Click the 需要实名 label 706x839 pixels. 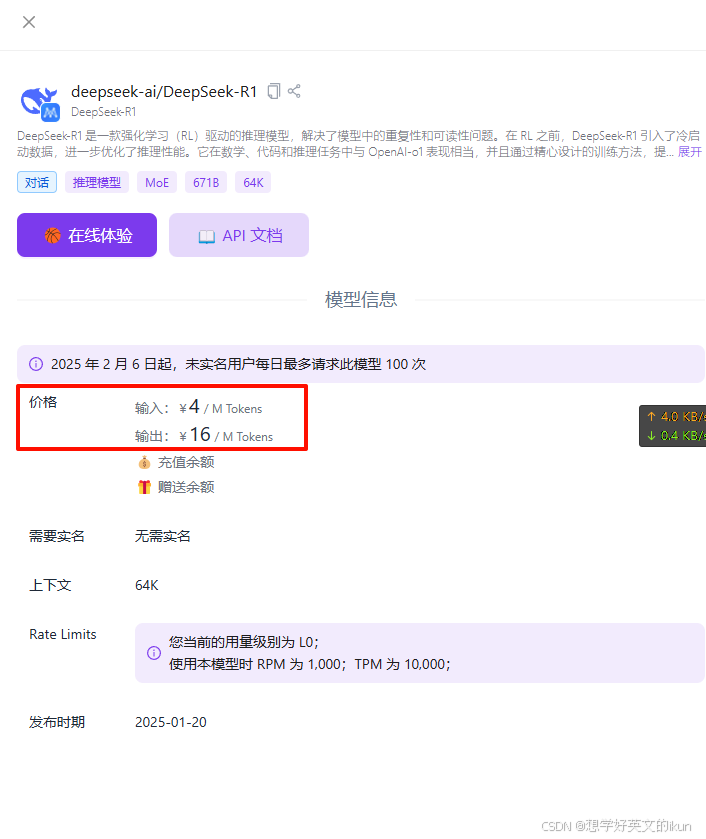point(57,536)
